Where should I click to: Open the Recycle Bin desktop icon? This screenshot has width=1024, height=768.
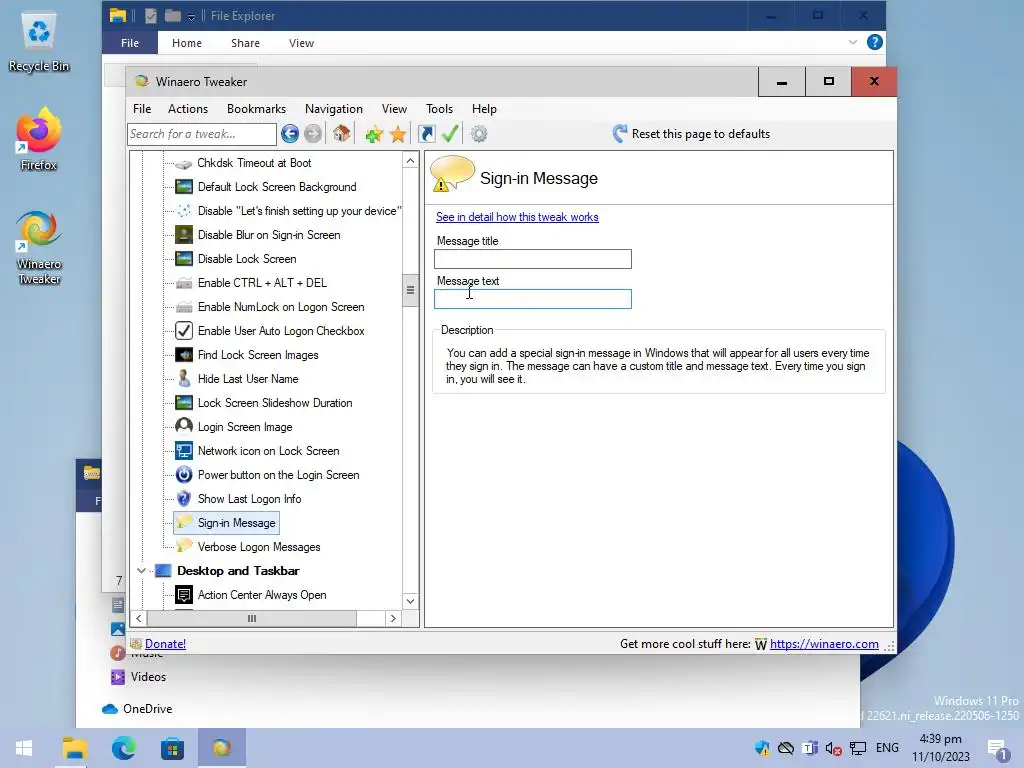click(x=39, y=42)
